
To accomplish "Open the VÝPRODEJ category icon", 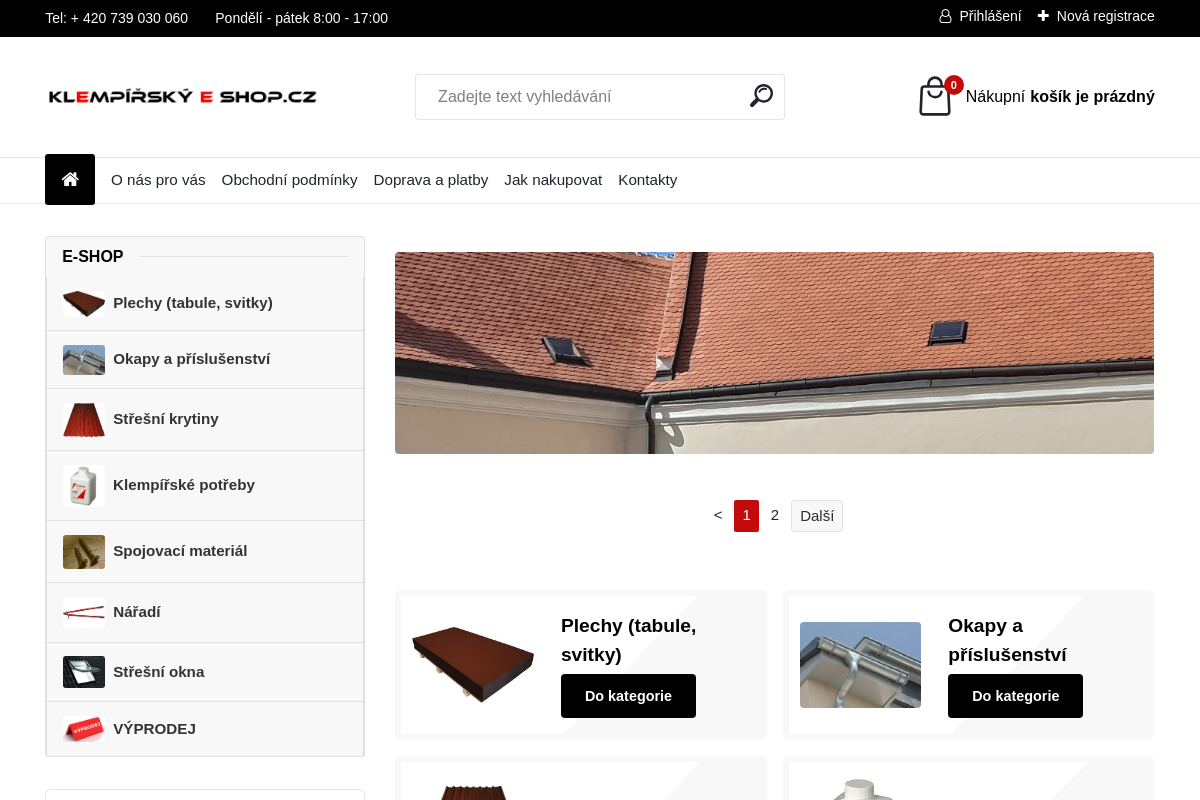I will (x=83, y=729).
